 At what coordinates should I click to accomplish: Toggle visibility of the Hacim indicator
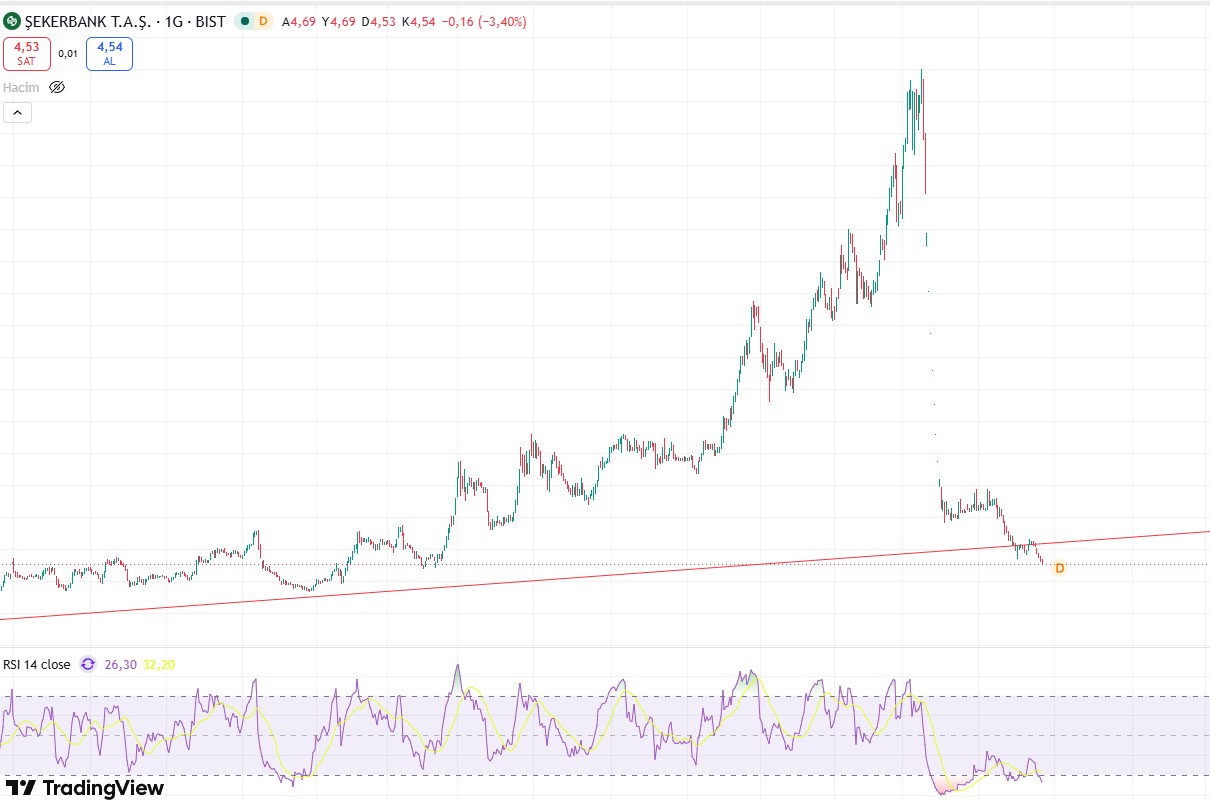click(x=57, y=87)
